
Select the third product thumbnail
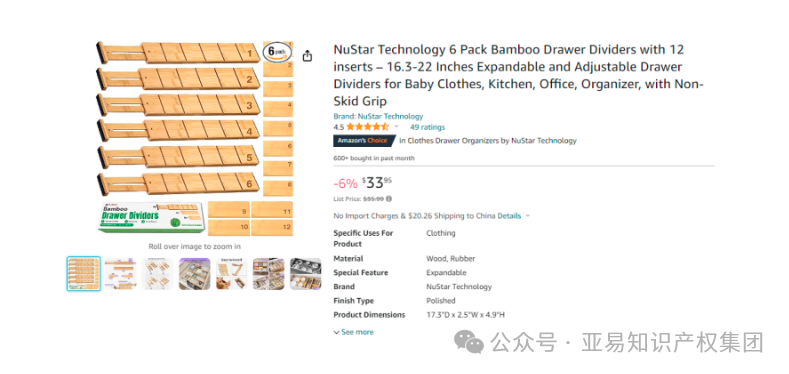[157, 274]
